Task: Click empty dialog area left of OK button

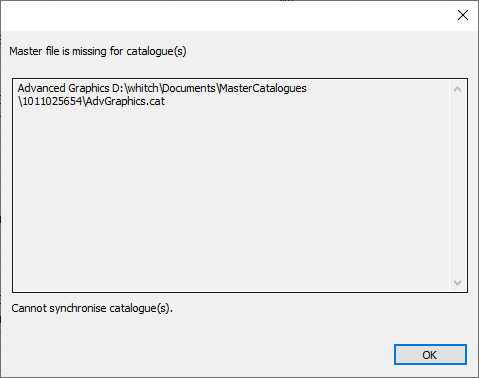Action: 200,355
